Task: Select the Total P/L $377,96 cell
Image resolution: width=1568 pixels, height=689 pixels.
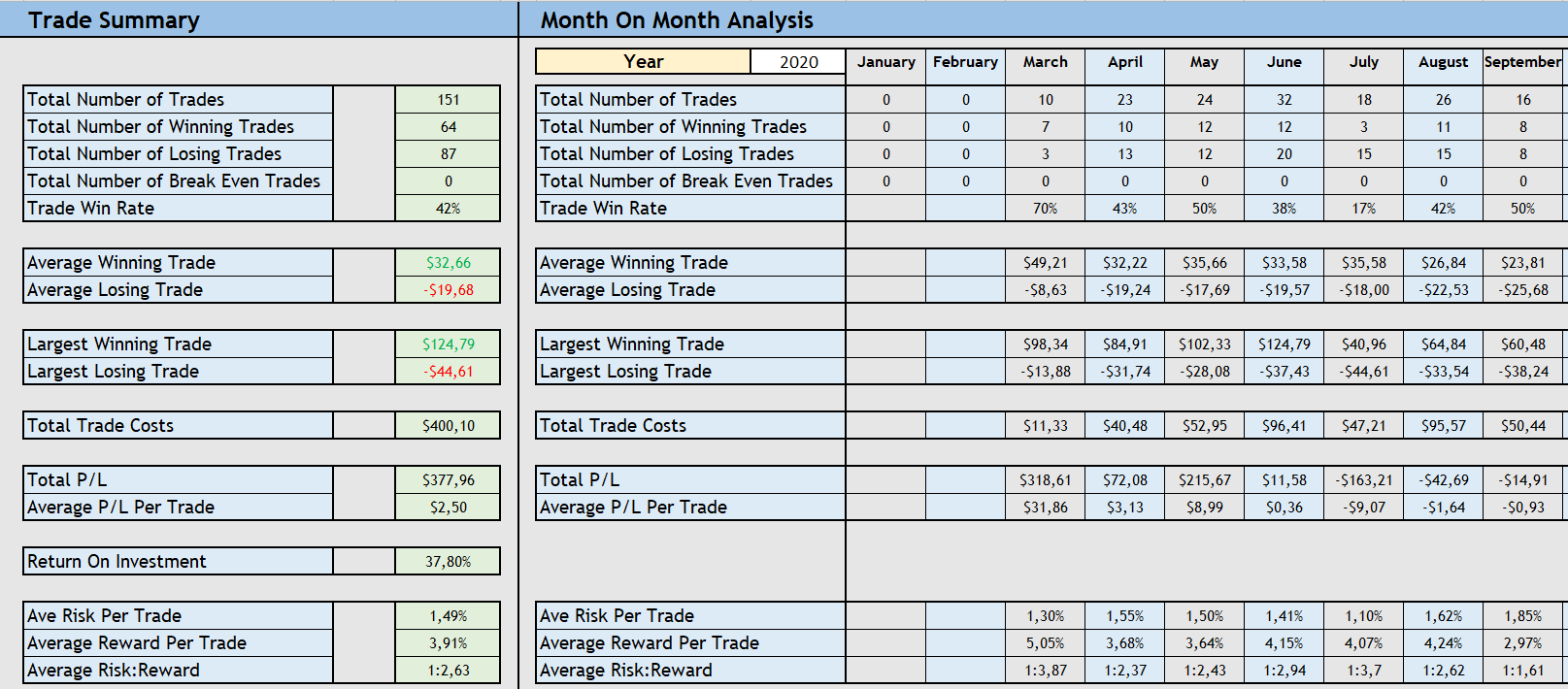Action: [x=448, y=479]
